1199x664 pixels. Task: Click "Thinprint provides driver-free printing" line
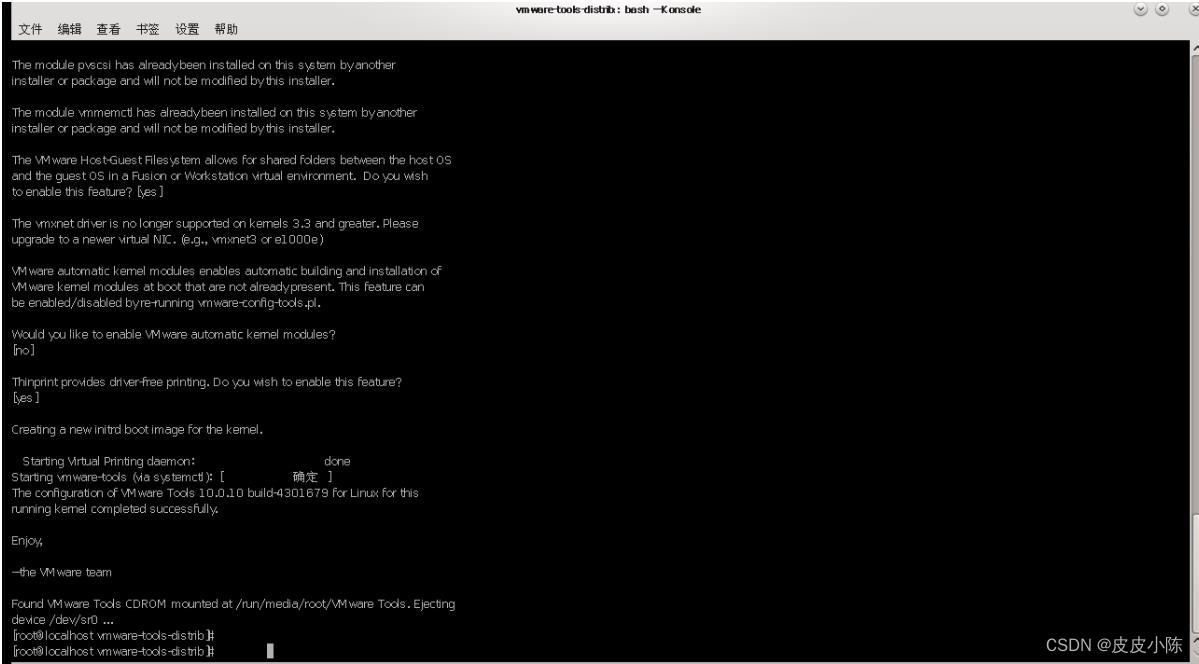(206, 382)
